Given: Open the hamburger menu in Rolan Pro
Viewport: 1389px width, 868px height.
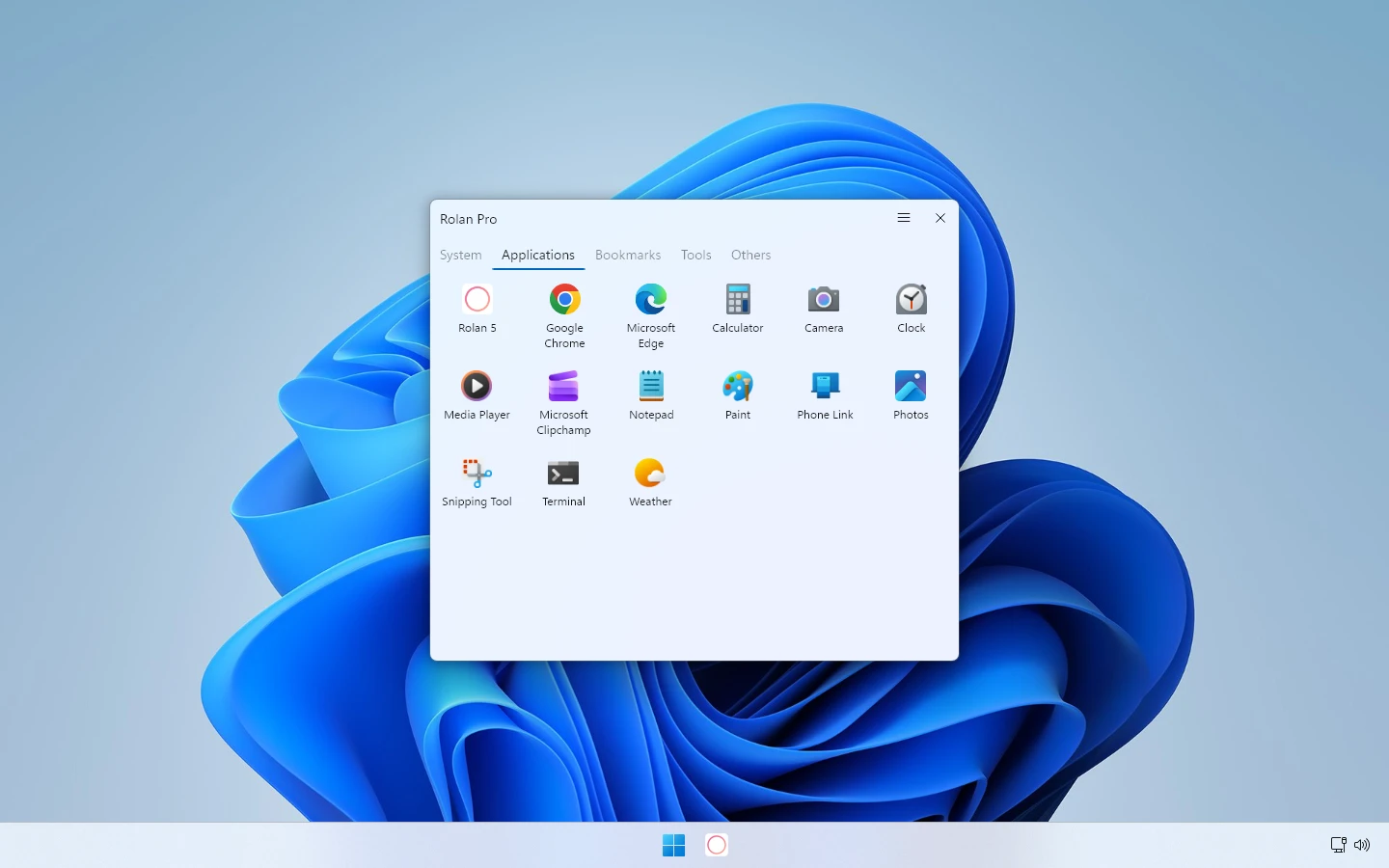Looking at the screenshot, I should (x=904, y=218).
